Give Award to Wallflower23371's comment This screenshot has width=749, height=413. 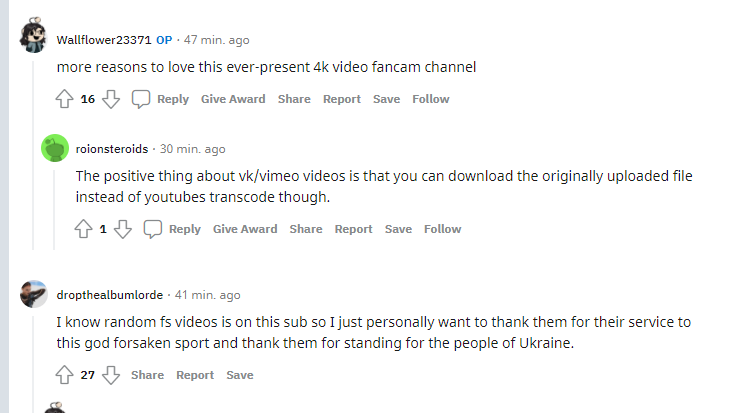point(233,99)
